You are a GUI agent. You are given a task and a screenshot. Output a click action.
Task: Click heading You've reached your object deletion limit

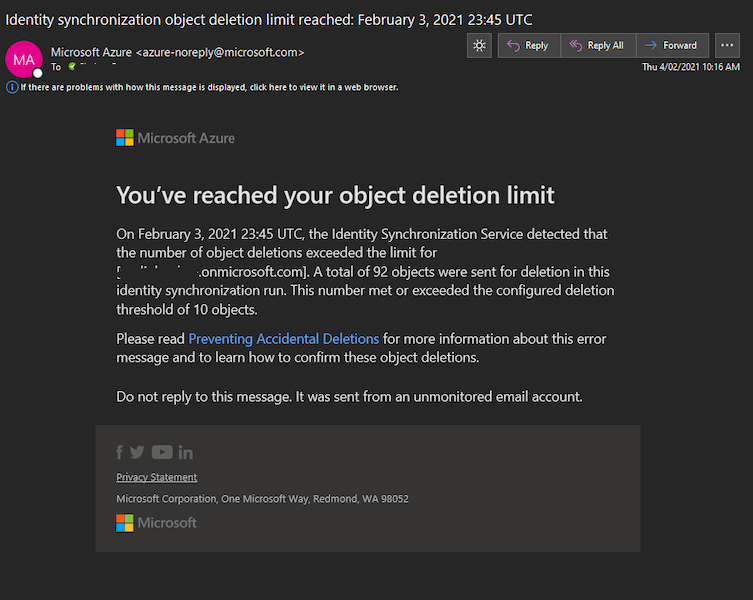(335, 196)
